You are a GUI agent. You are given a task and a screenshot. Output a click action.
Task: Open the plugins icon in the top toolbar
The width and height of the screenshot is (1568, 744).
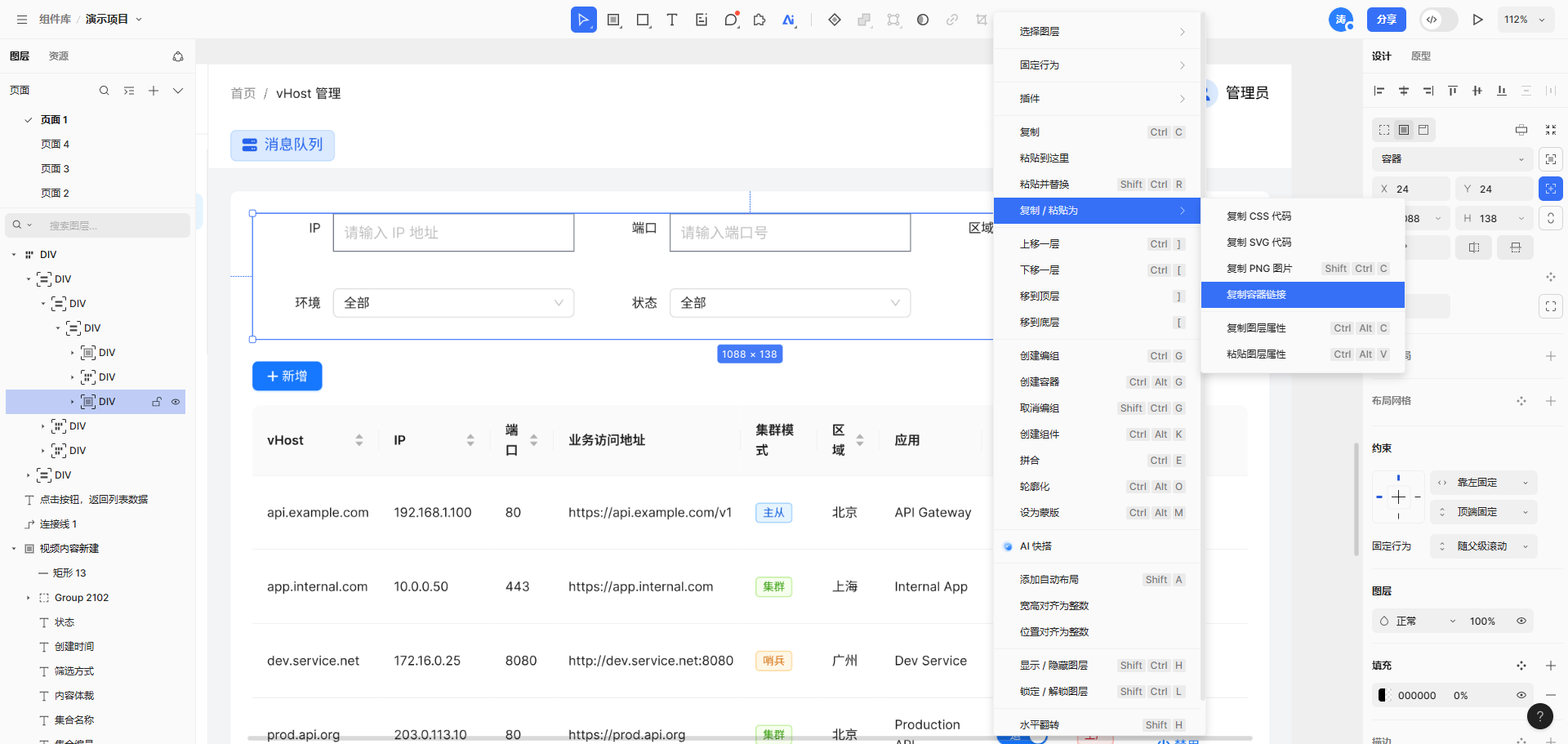pyautogui.click(x=759, y=19)
